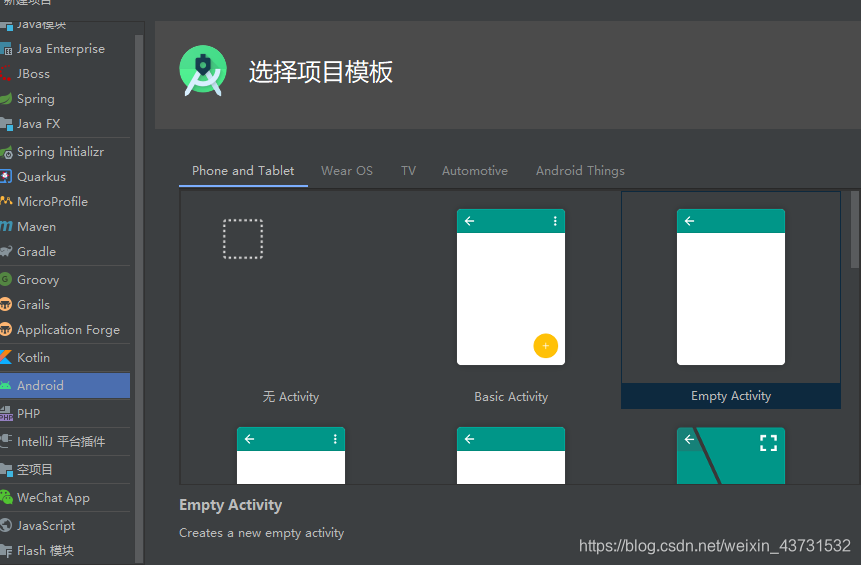
Task: Choose WeChat App project type
Action: pyautogui.click(x=65, y=497)
